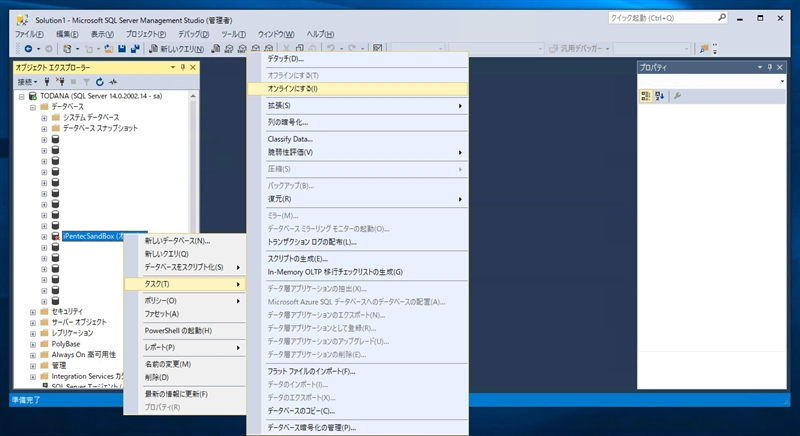Expand the レプリケーション folder
The image size is (800, 436).
point(33,333)
